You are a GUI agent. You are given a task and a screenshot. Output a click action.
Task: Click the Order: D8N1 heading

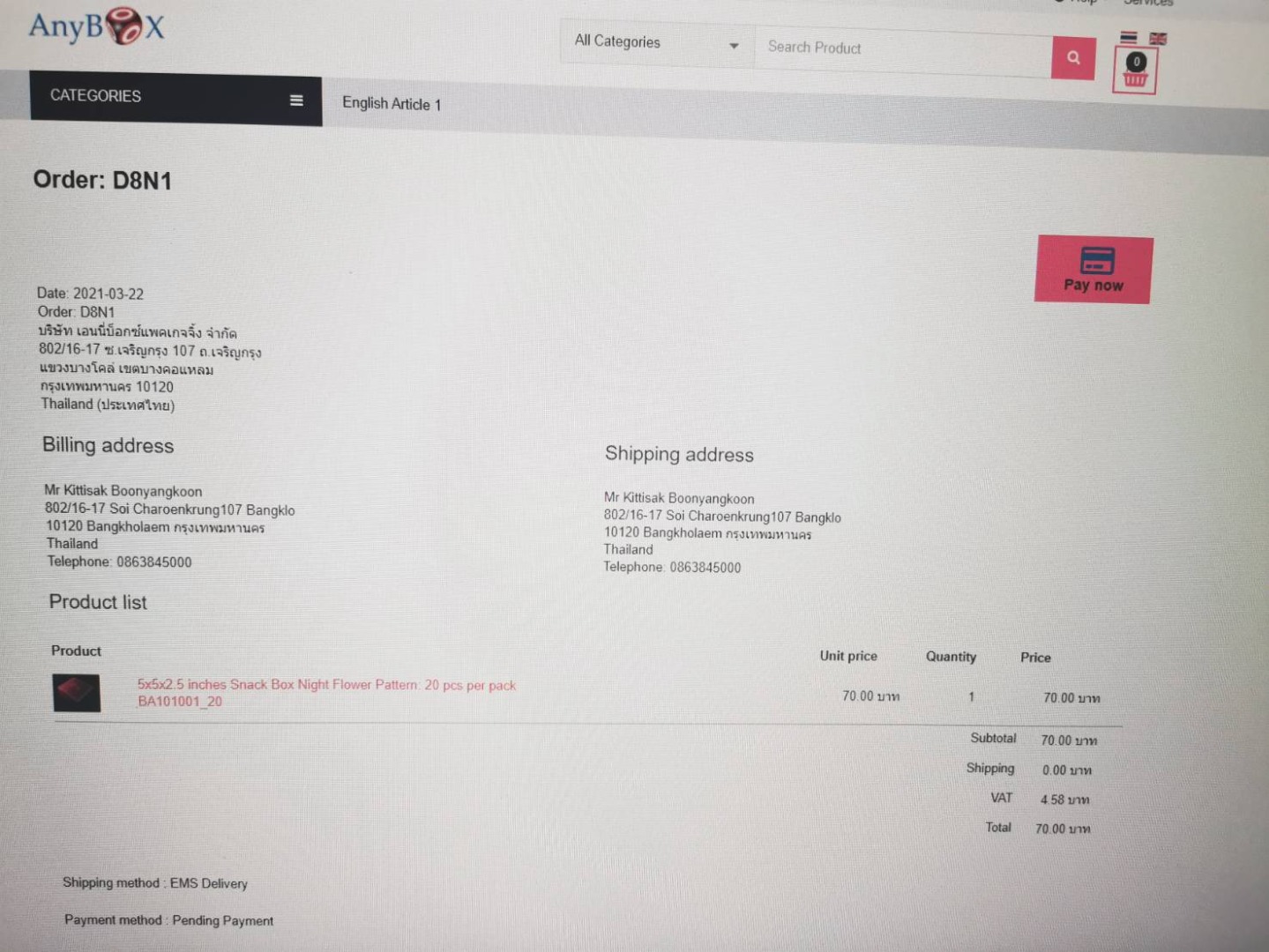[102, 180]
